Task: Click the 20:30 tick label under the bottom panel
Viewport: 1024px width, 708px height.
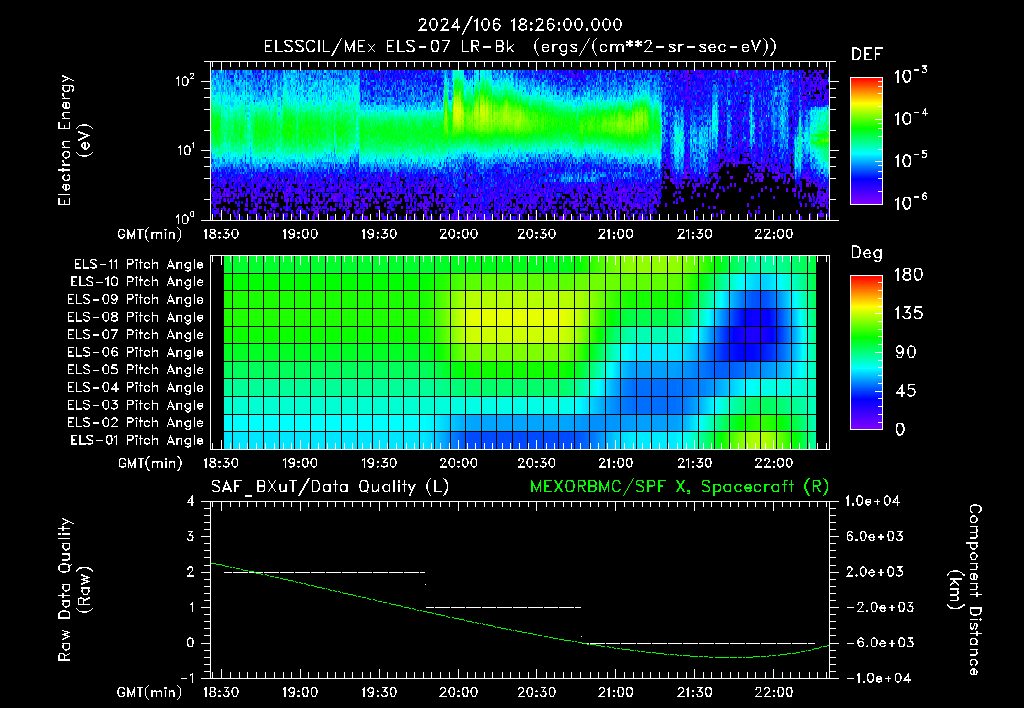Action: (x=537, y=692)
